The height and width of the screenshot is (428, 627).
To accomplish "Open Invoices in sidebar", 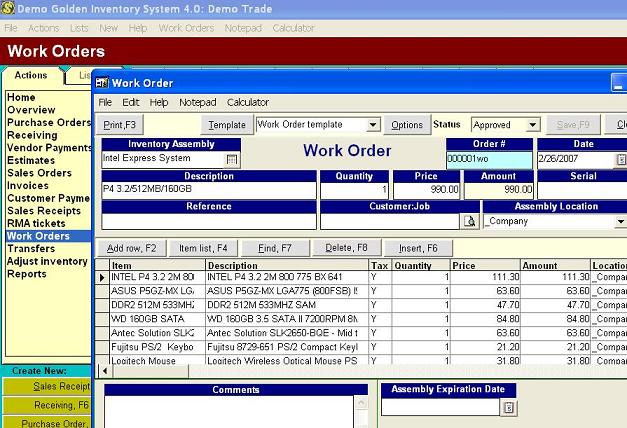I will 28,186.
